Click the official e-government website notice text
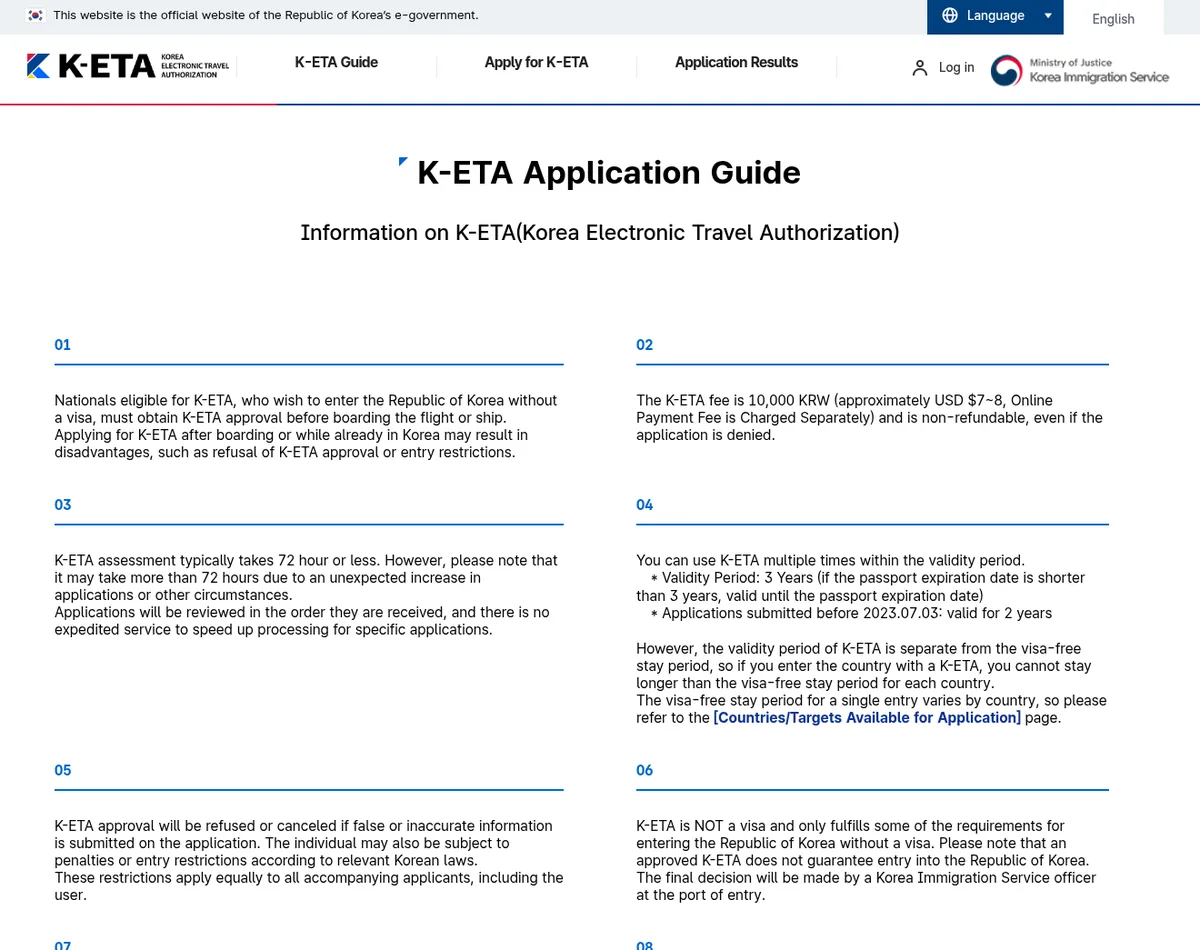The image size is (1200, 950). point(265,15)
